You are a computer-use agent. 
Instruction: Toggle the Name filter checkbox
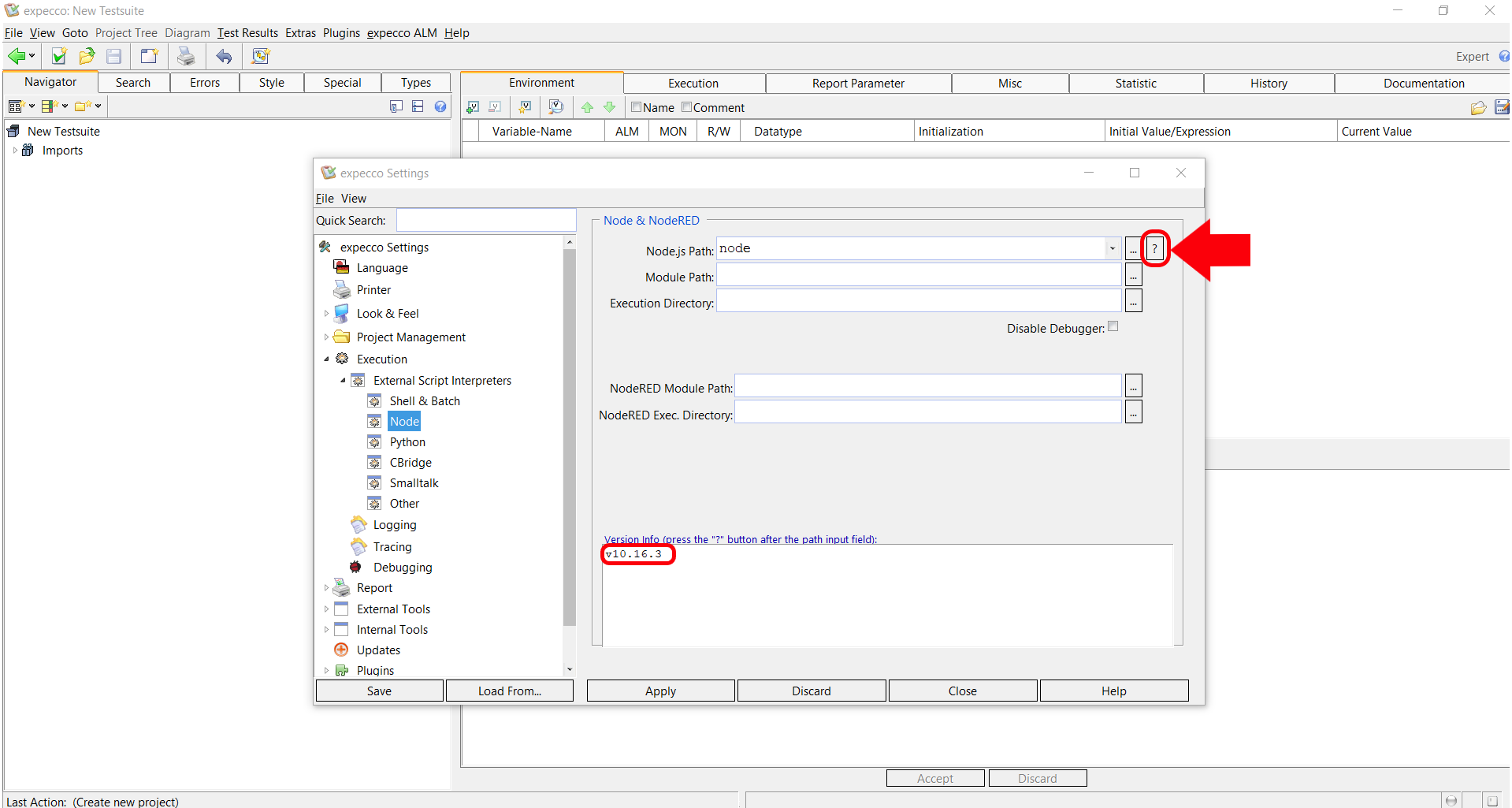pos(636,107)
